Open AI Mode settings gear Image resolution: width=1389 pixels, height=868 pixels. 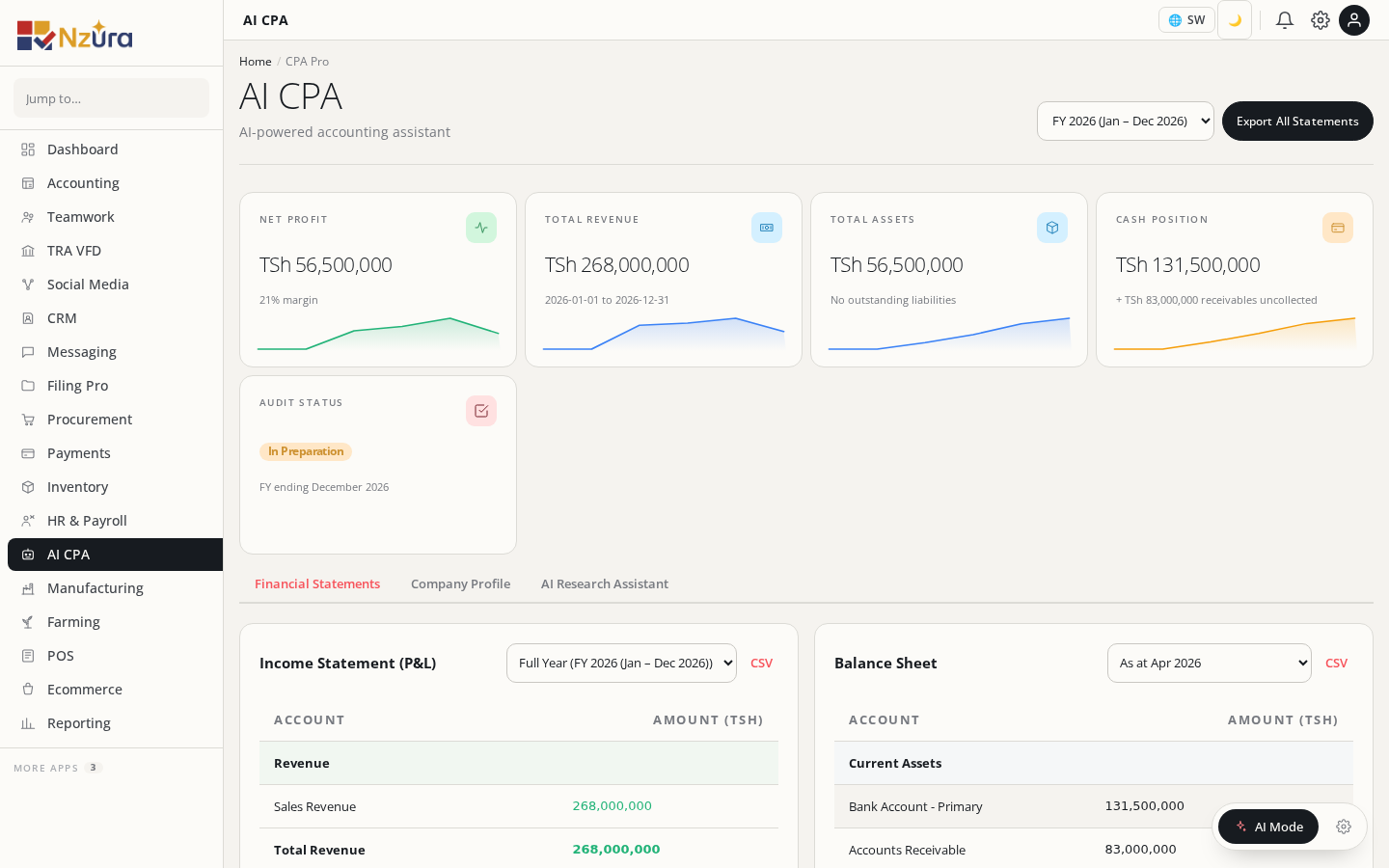1344,827
